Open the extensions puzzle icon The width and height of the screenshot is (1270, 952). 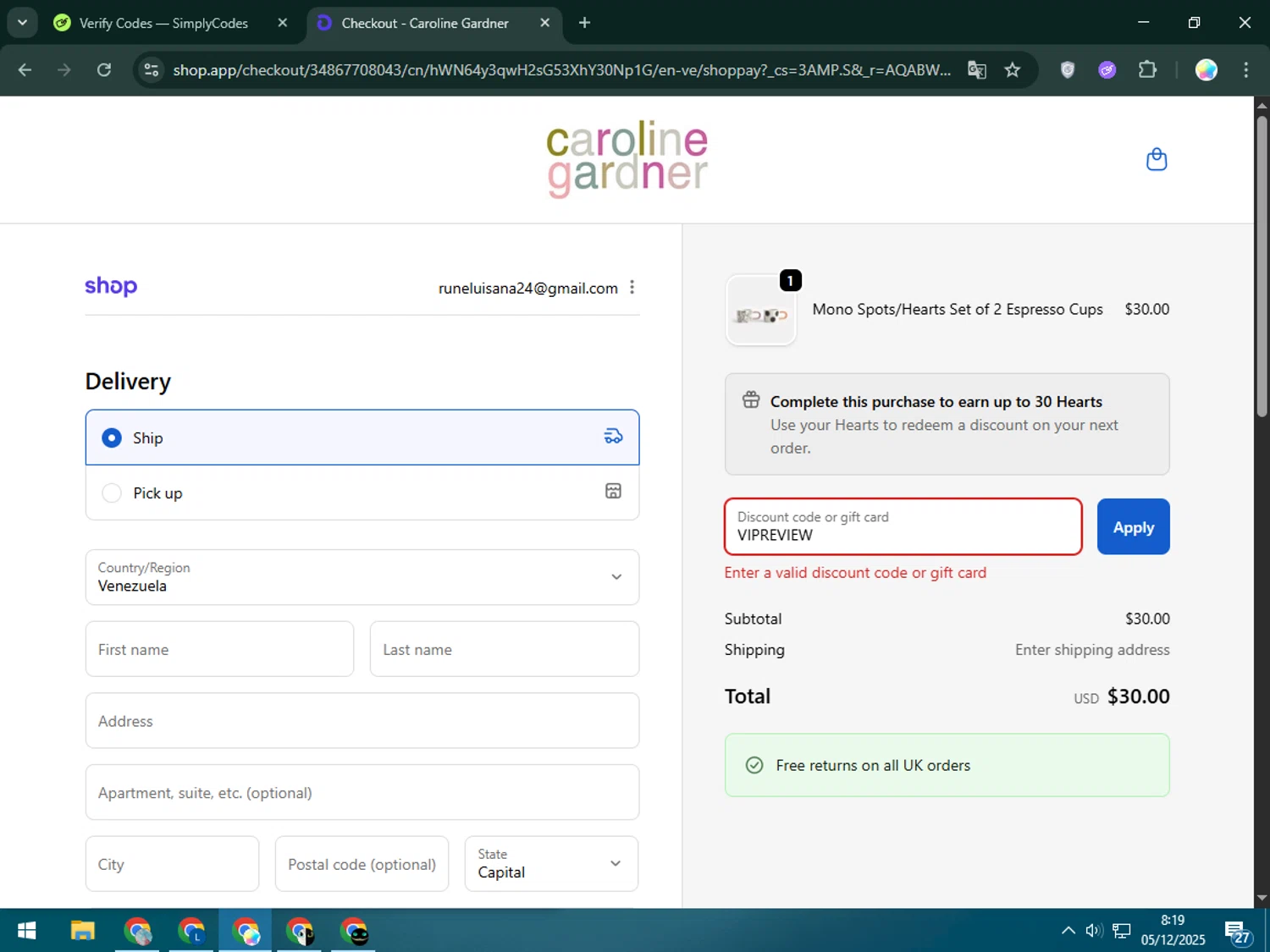(x=1147, y=69)
